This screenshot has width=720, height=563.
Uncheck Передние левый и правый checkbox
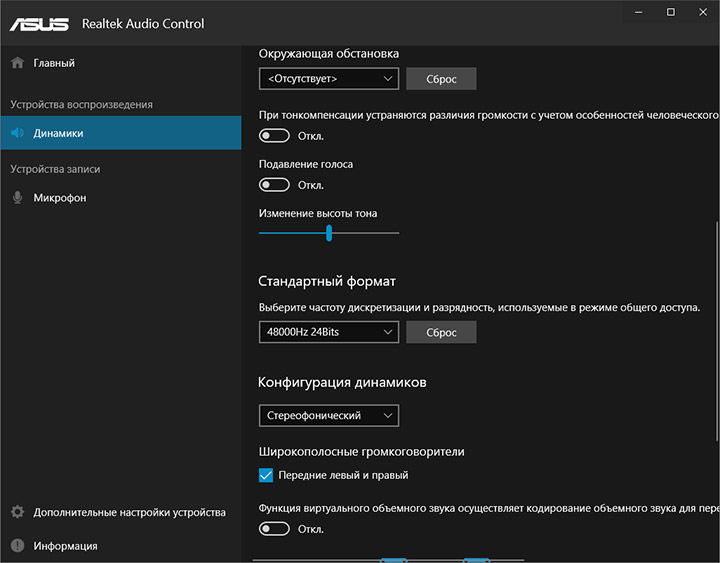click(266, 475)
